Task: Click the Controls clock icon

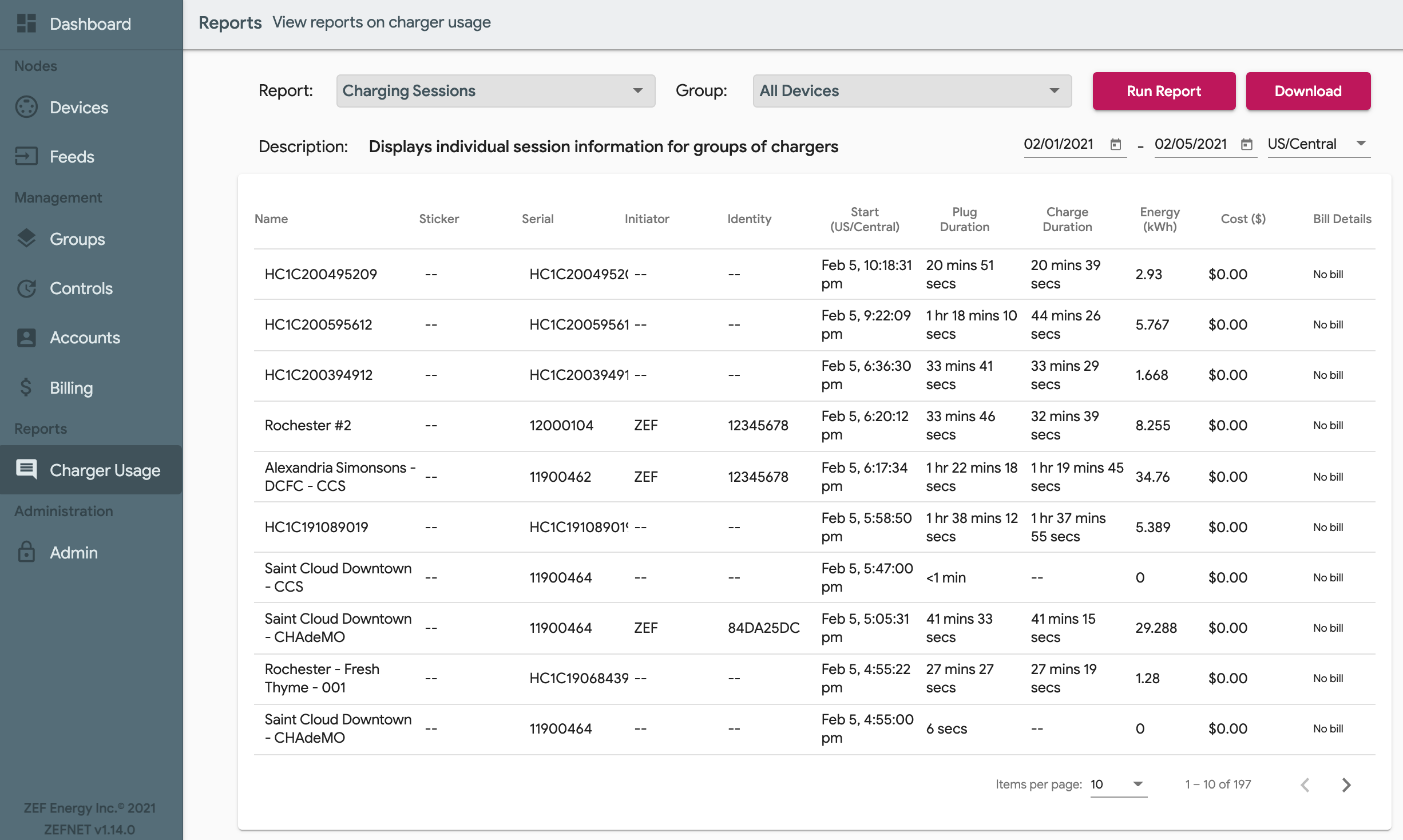Action: [26, 288]
